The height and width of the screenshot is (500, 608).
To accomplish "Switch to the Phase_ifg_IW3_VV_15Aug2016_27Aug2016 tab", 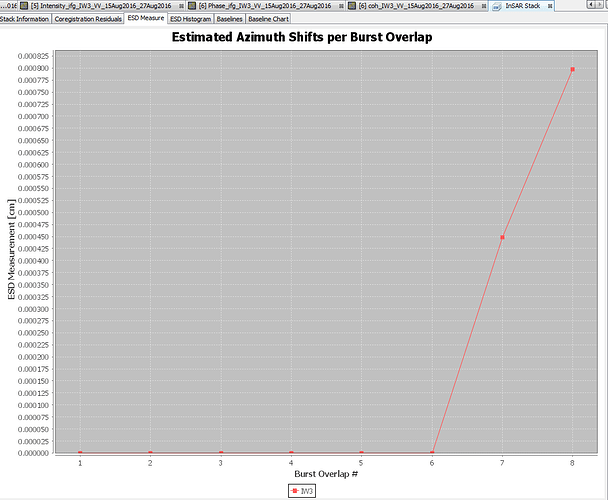I will [x=265, y=6].
